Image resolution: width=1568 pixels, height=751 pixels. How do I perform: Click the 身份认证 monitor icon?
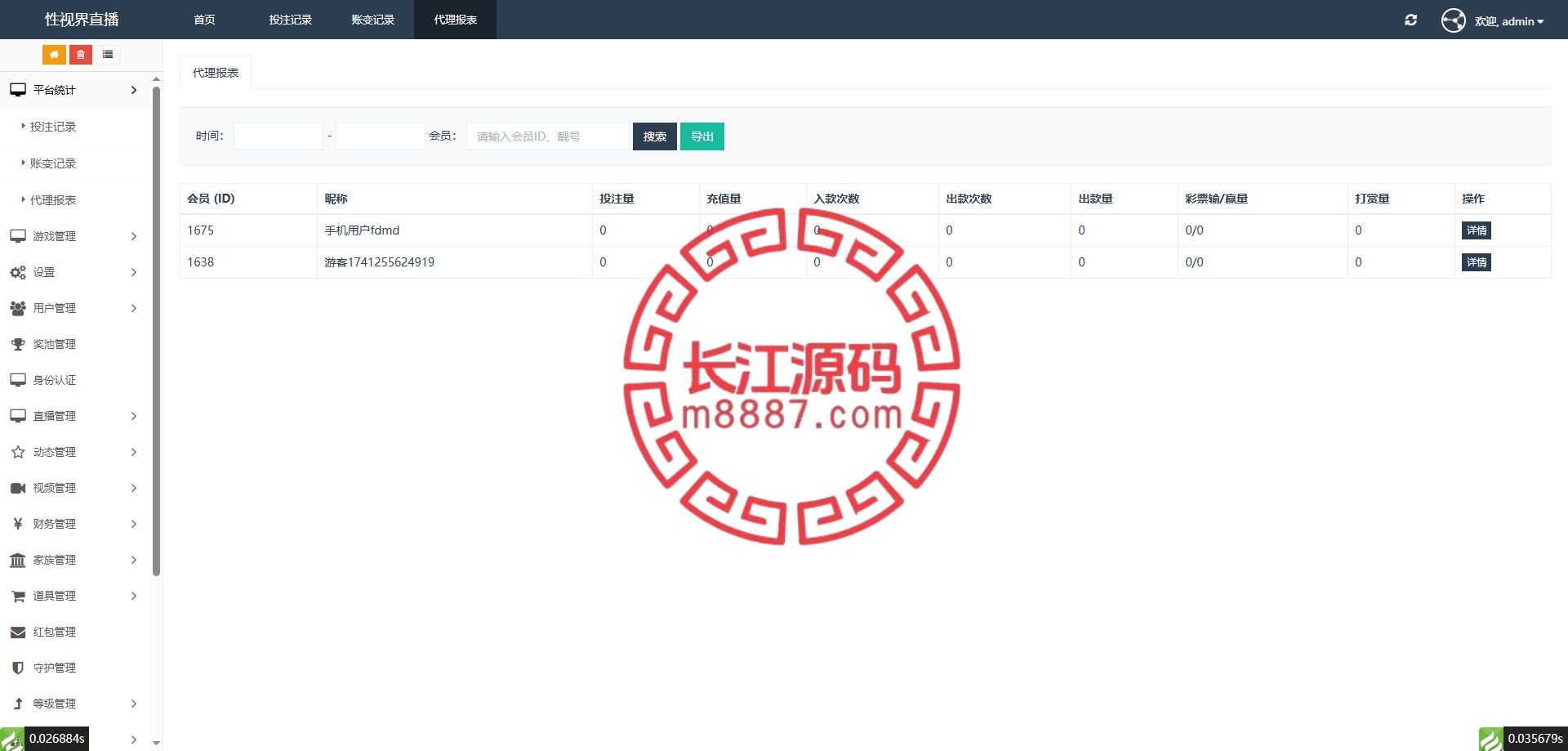pyautogui.click(x=18, y=380)
